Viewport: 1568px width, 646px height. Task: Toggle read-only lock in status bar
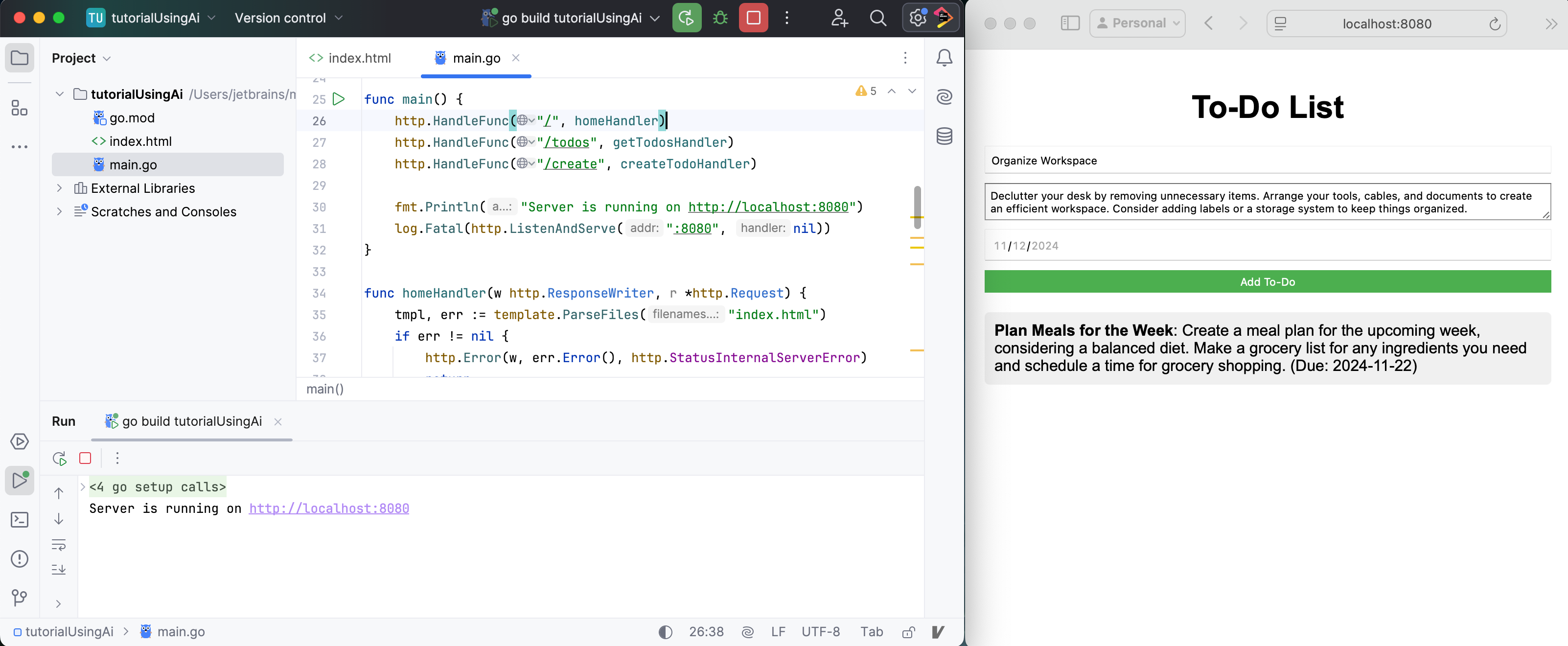[908, 632]
